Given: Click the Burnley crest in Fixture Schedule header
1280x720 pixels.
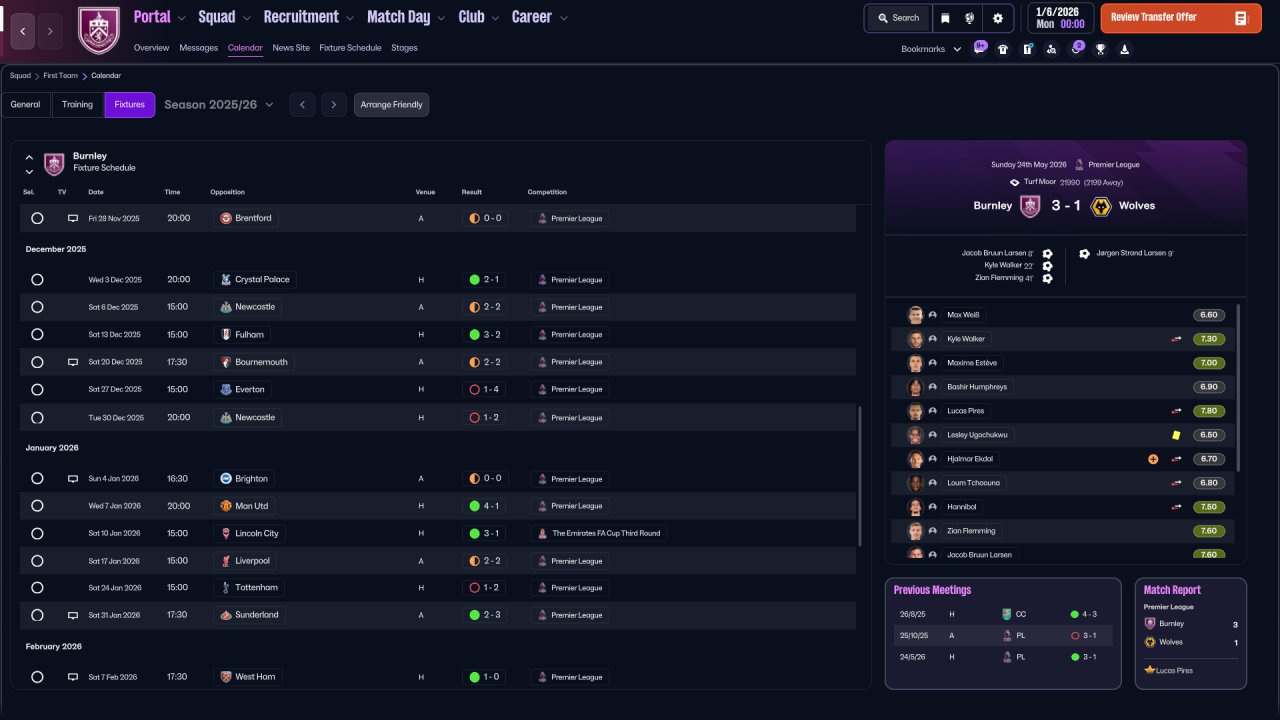Looking at the screenshot, I should click(x=54, y=163).
